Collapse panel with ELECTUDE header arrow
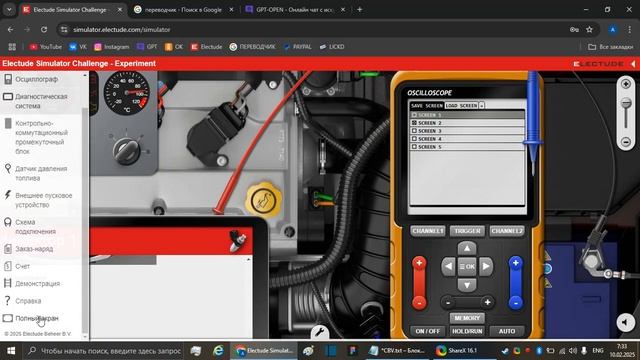The image size is (640, 360). pyautogui.click(x=633, y=64)
